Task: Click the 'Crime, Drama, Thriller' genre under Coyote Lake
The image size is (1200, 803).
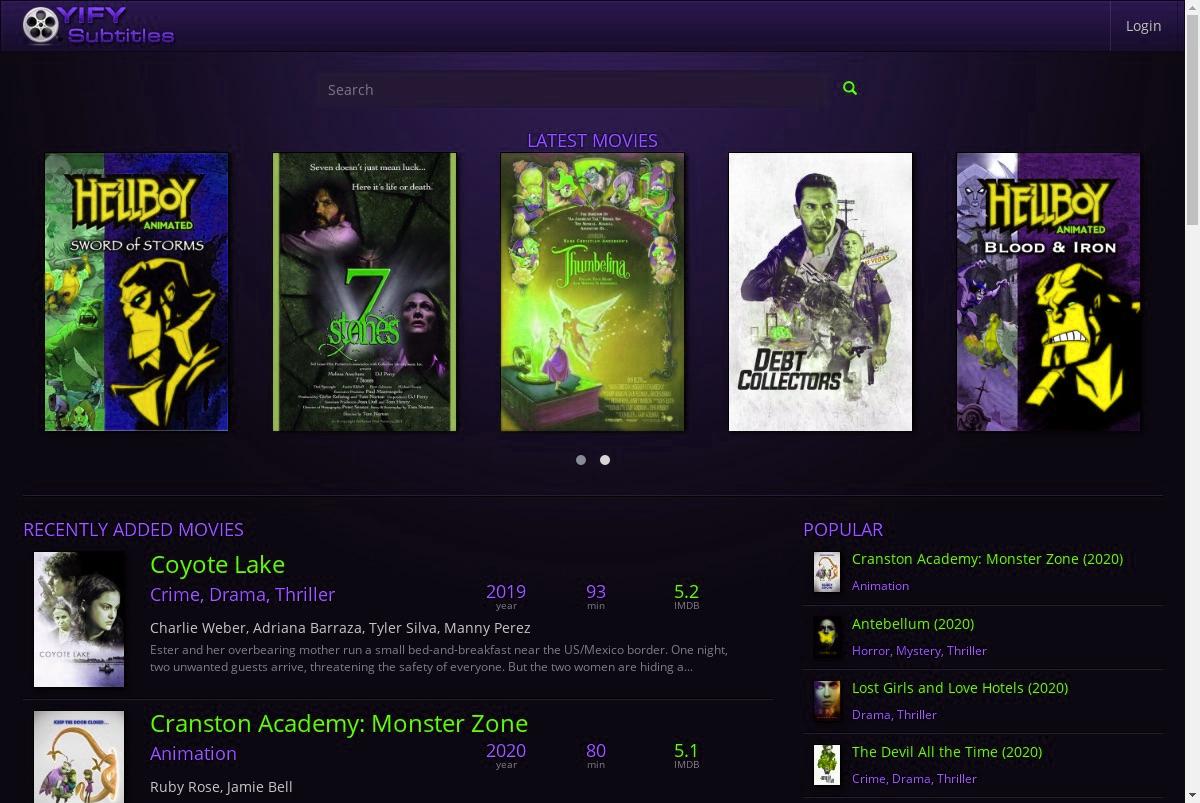Action: coord(242,594)
